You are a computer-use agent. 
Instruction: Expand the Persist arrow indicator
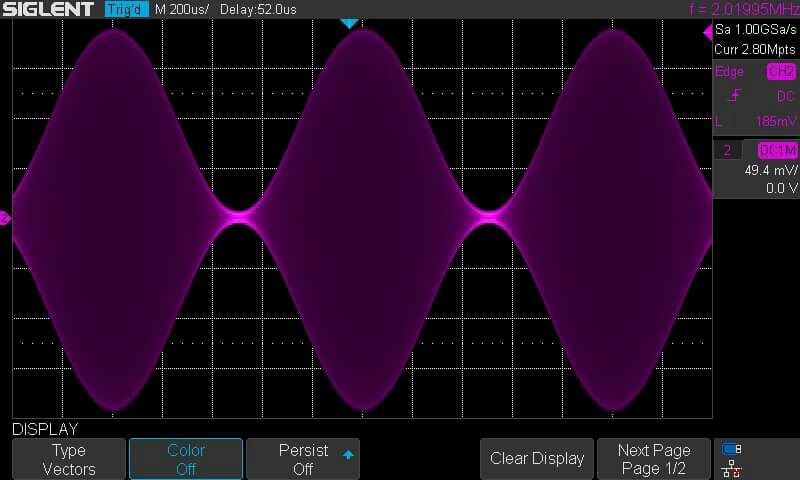click(x=348, y=455)
